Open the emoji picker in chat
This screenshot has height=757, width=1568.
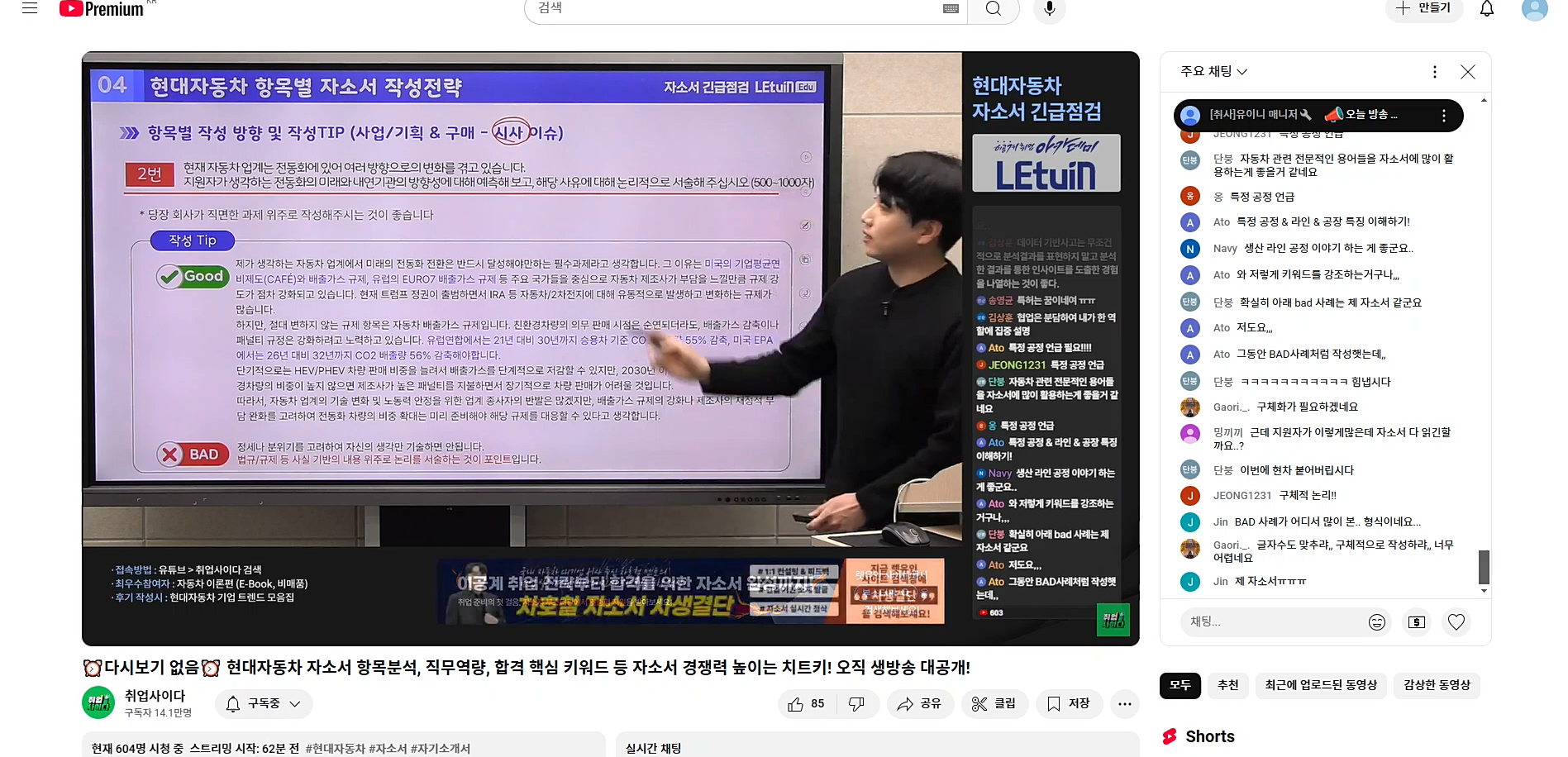pyautogui.click(x=1377, y=622)
